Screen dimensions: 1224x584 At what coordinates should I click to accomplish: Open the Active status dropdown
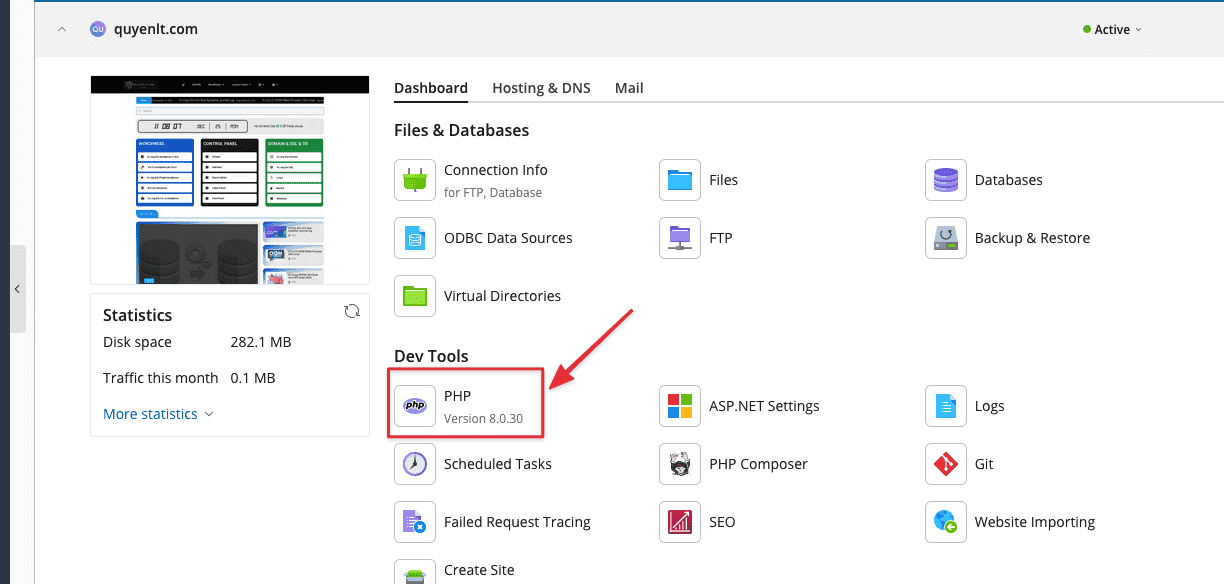1112,30
